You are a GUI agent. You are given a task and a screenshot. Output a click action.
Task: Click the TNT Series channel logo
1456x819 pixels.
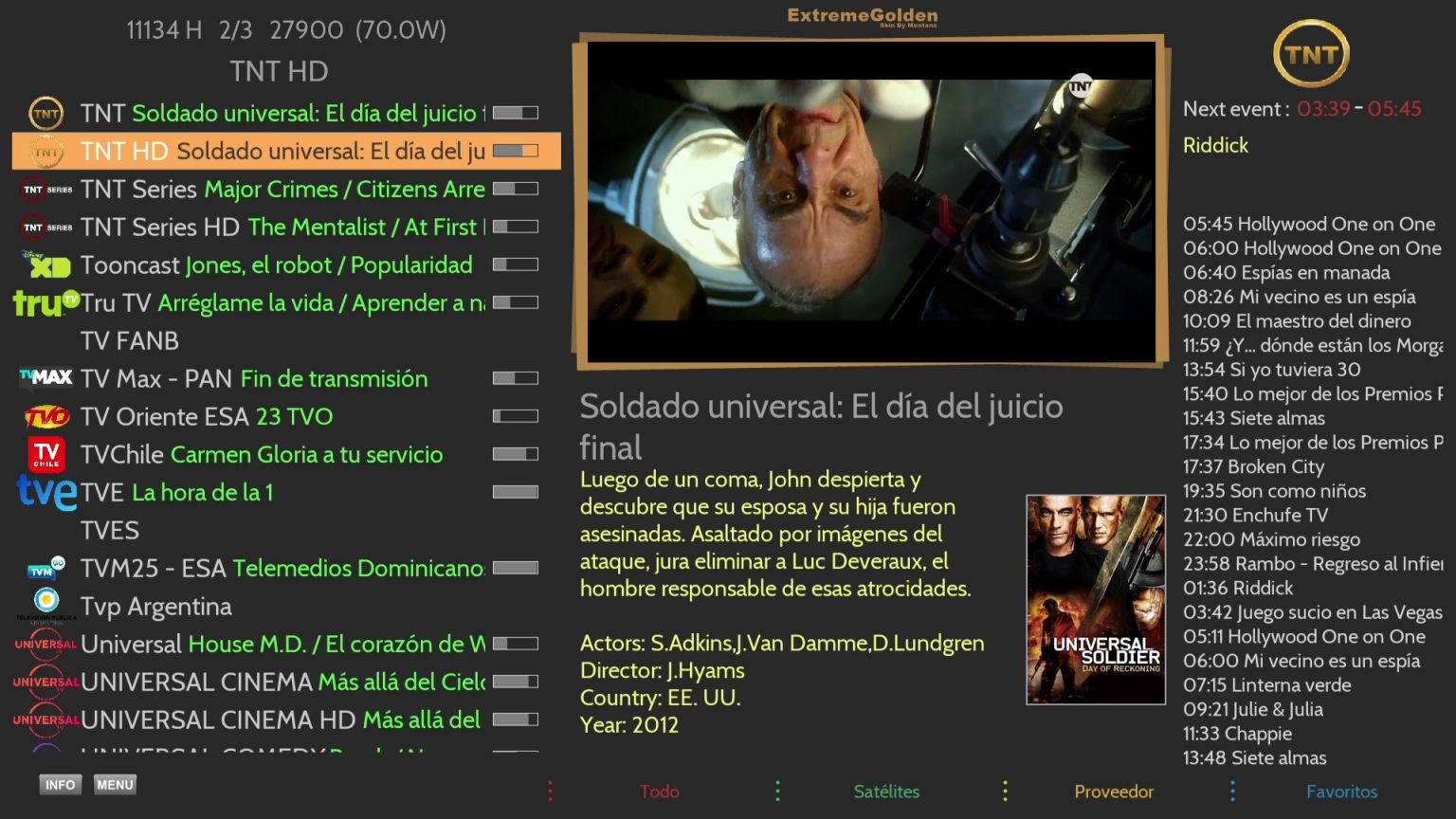click(46, 190)
